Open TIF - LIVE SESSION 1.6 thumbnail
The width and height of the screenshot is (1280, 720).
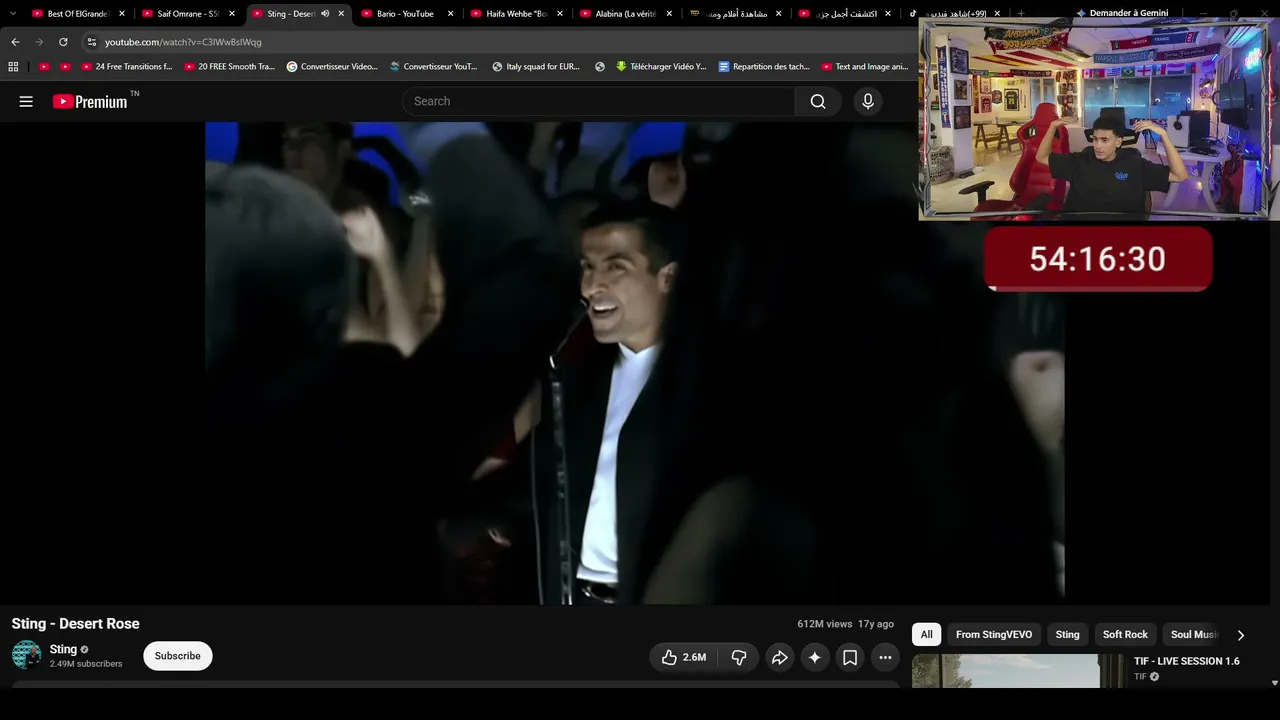1019,671
